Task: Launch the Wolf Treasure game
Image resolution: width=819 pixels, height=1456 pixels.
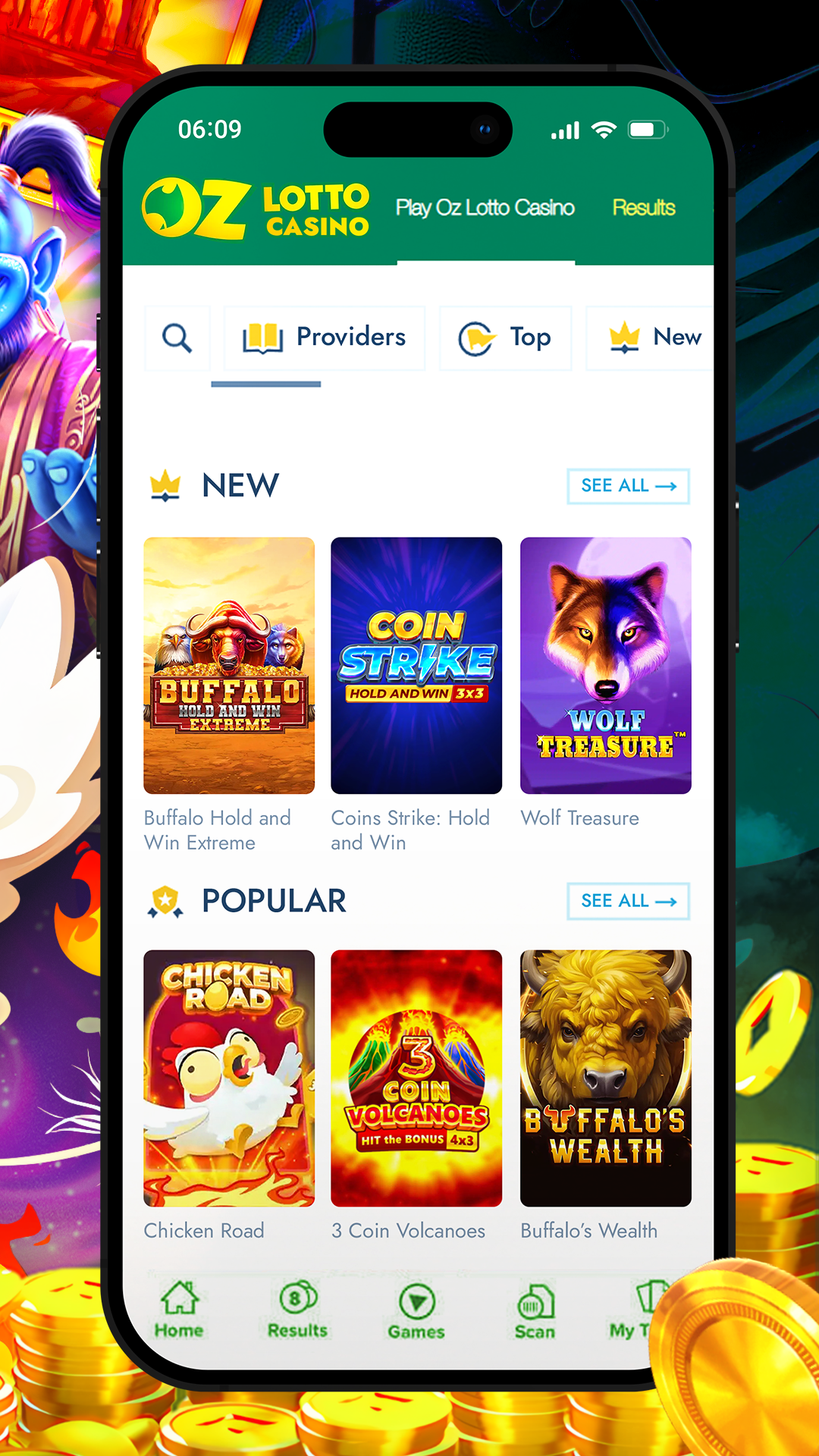Action: (x=606, y=666)
